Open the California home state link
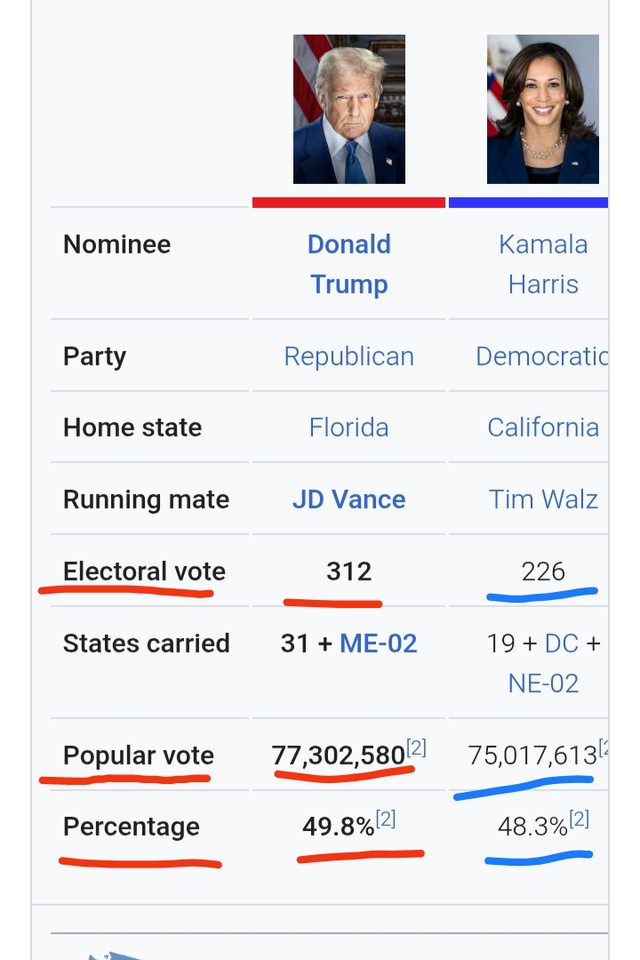 point(543,427)
